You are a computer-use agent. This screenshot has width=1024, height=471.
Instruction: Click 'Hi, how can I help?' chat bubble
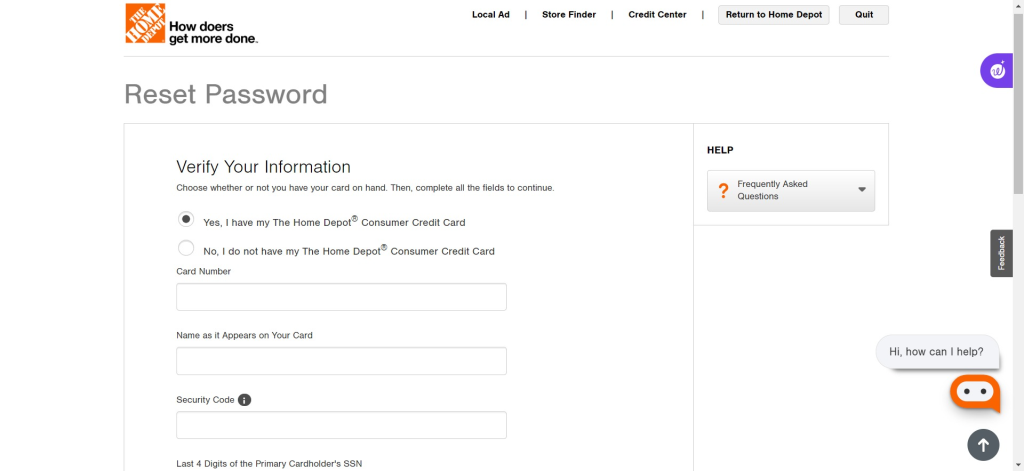936,351
